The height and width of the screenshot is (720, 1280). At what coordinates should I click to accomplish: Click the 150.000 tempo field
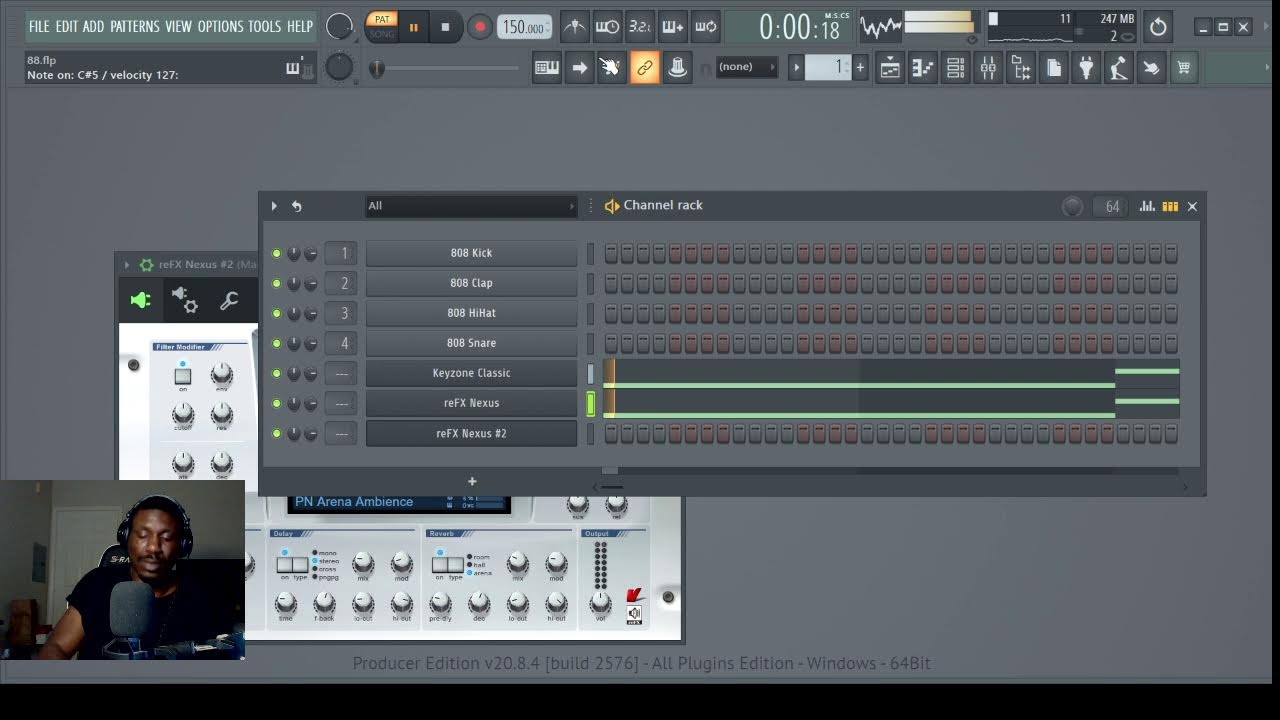524,27
